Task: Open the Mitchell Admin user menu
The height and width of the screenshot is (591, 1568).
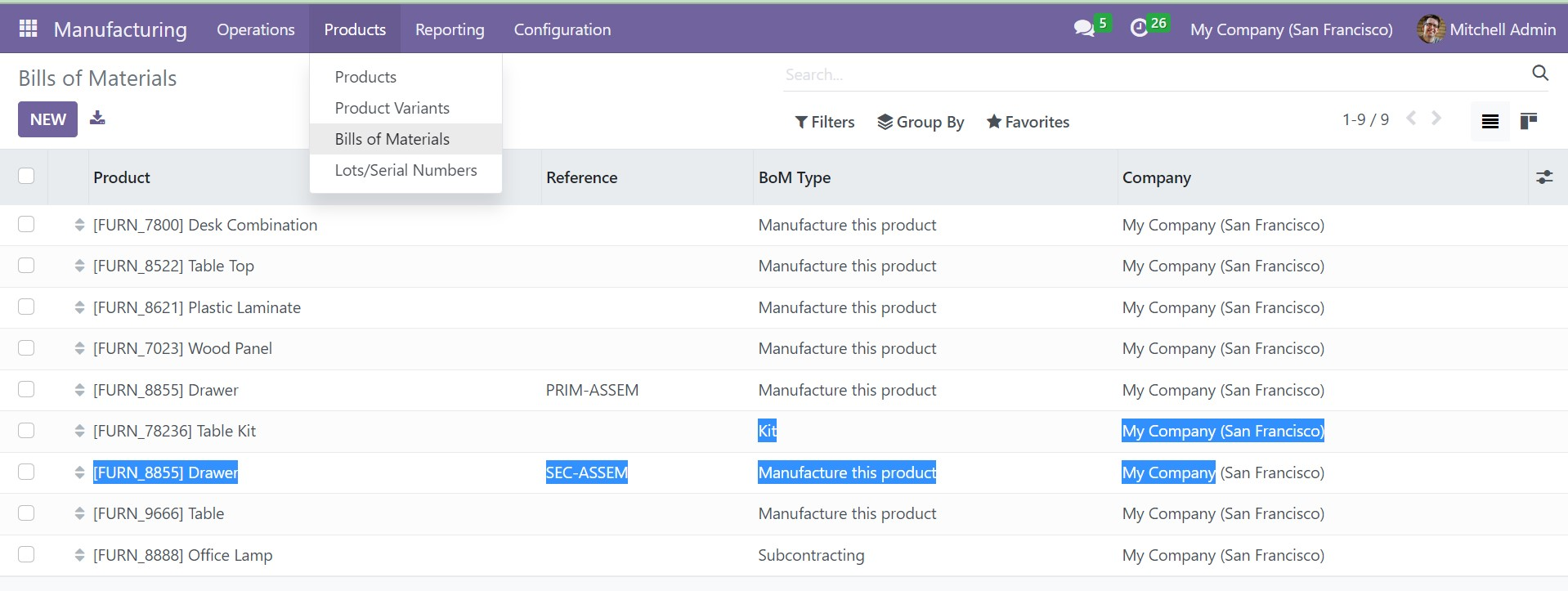Action: point(1486,29)
